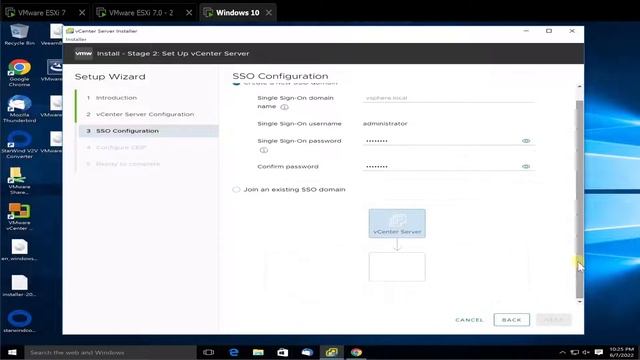The image size is (640, 360).
Task: Click the BACK button
Action: pyautogui.click(x=511, y=320)
